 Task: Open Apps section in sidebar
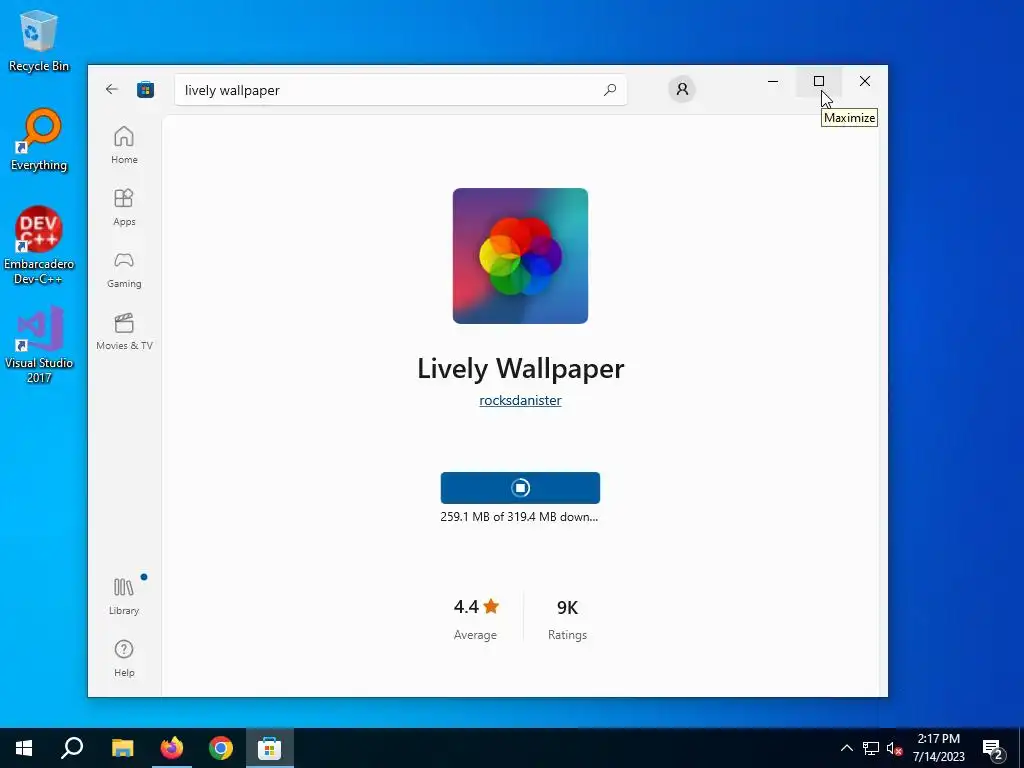[x=124, y=207]
